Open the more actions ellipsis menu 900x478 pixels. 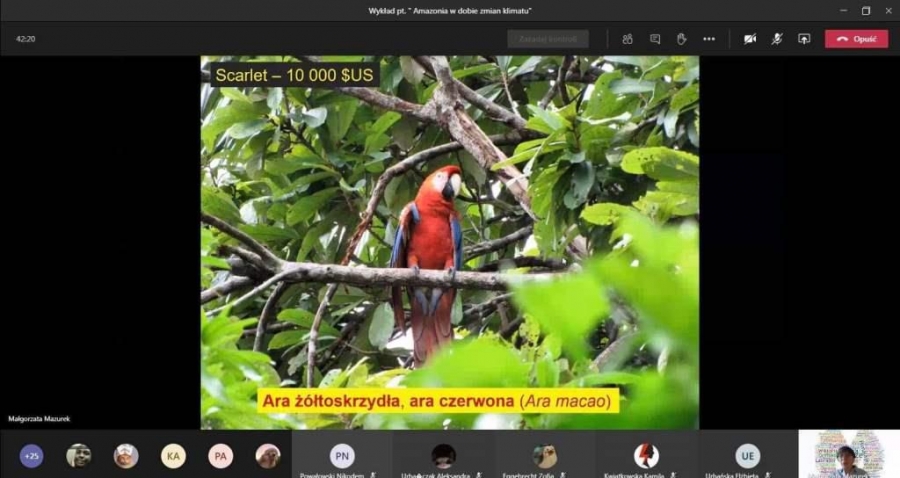709,39
